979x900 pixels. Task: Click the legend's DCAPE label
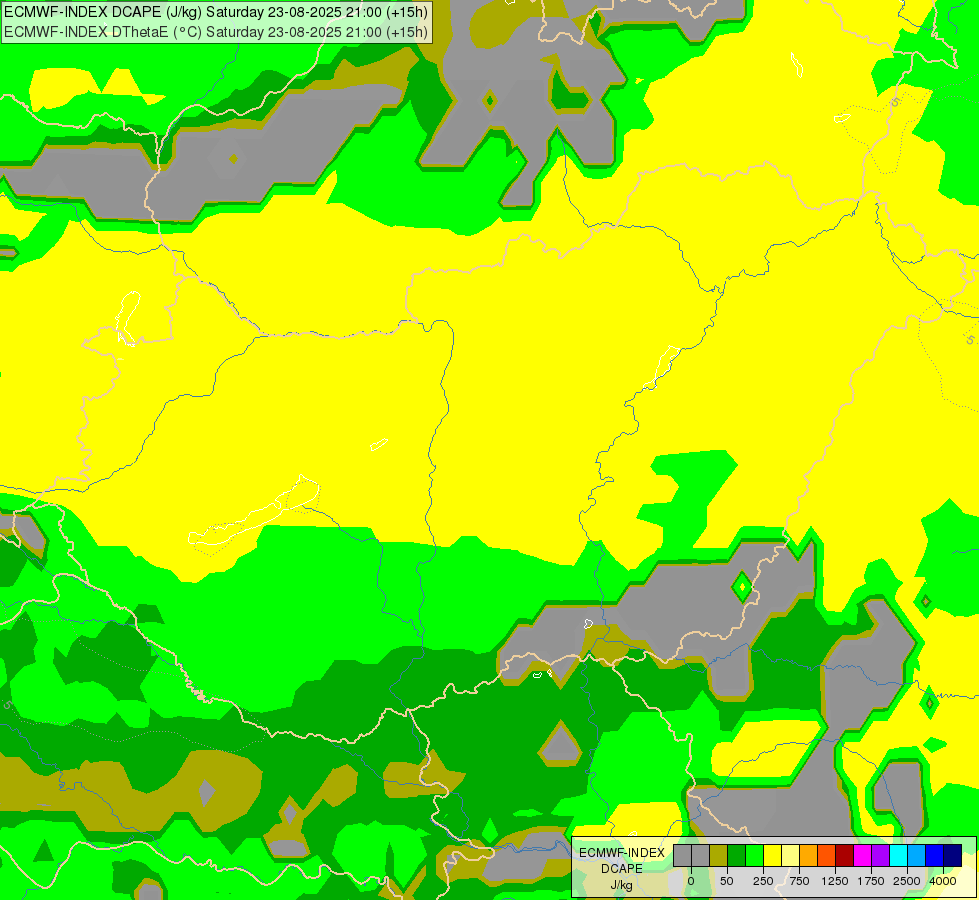pos(622,869)
